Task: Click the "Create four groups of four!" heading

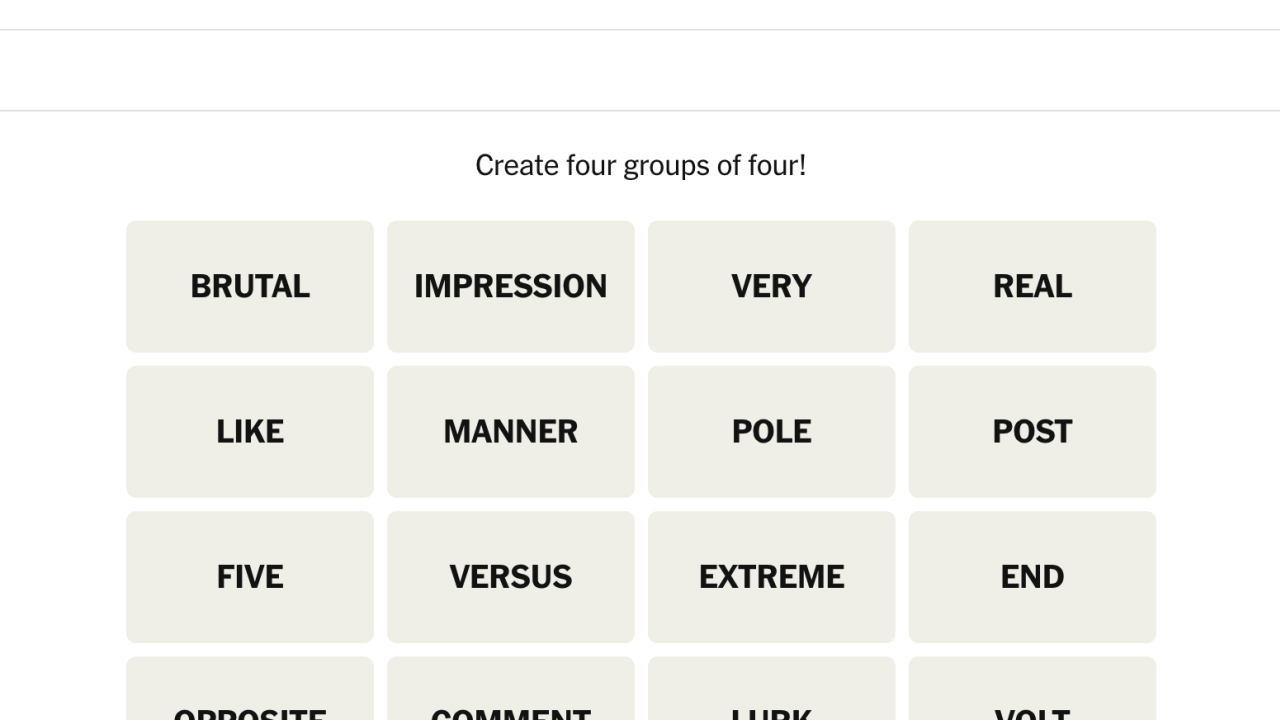Action: click(640, 165)
